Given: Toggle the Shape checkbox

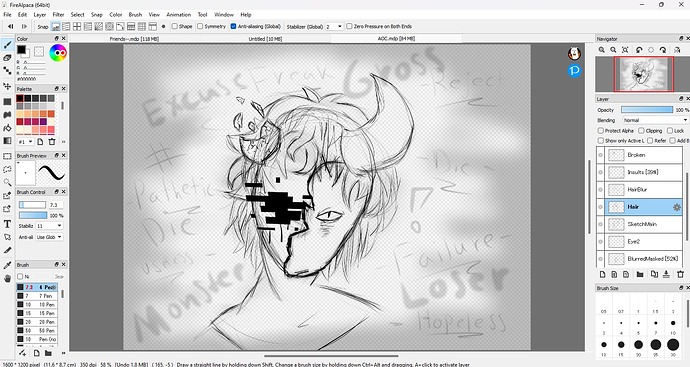Looking at the screenshot, I should 175,26.
